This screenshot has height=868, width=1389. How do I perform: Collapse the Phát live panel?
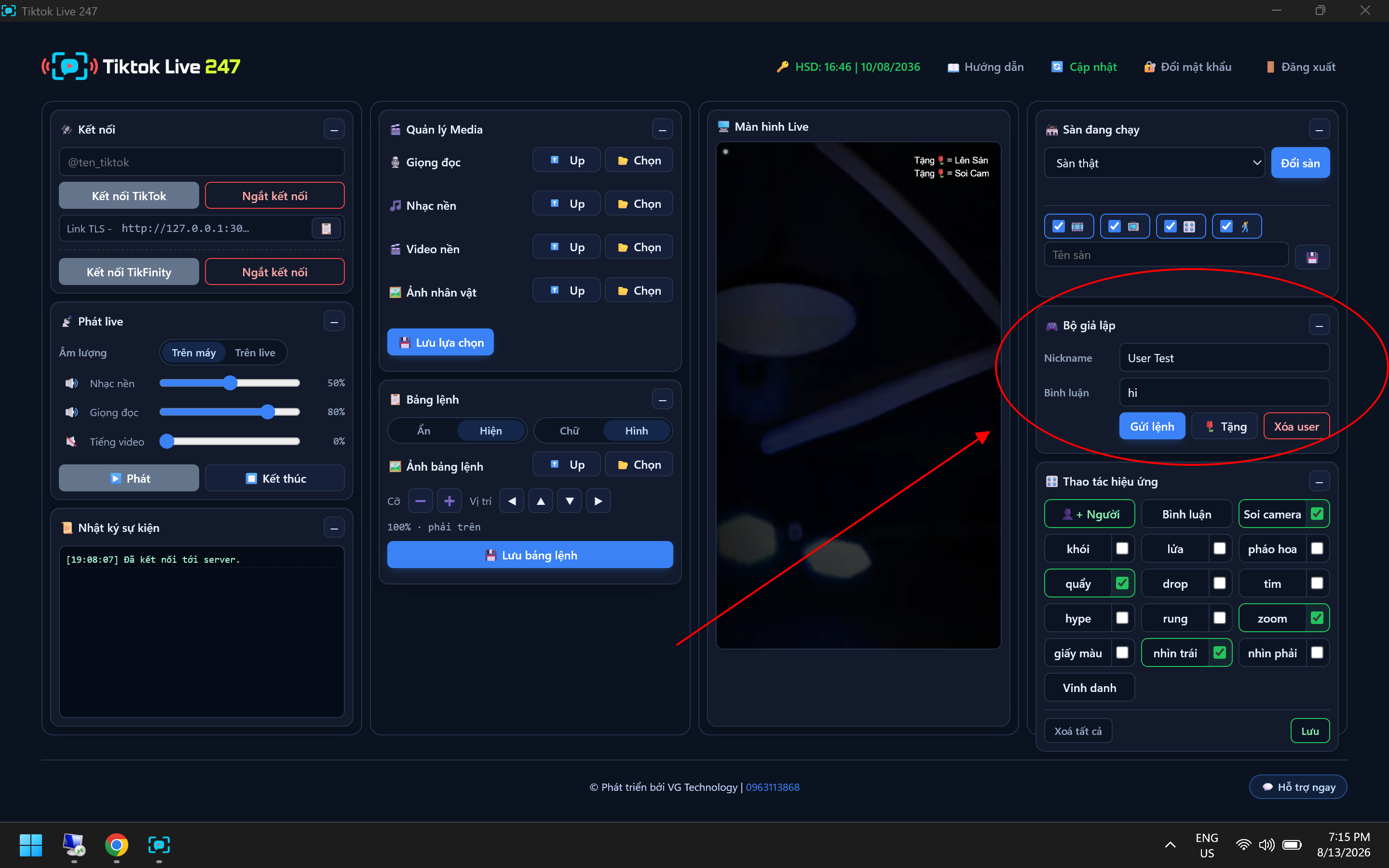tap(334, 322)
